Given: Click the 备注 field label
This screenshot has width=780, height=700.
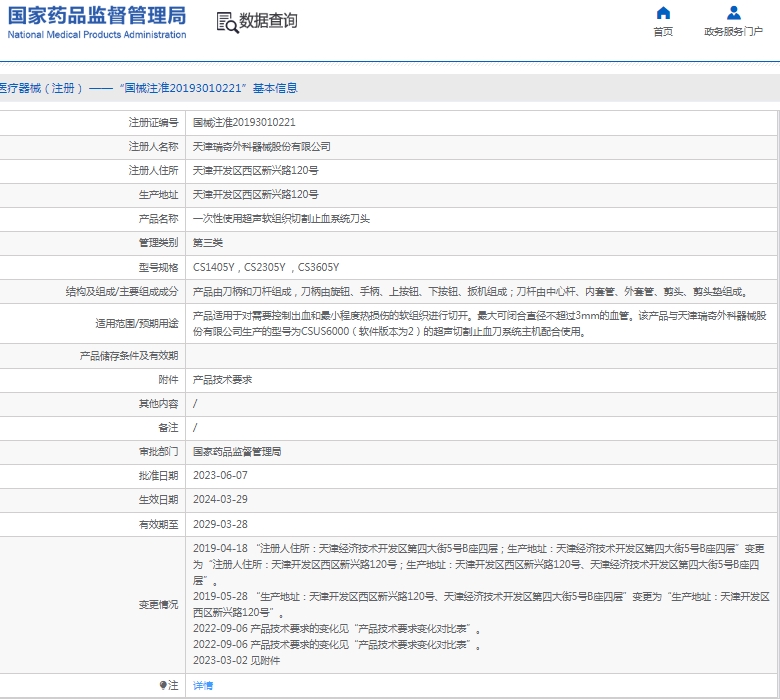Looking at the screenshot, I should tap(168, 427).
